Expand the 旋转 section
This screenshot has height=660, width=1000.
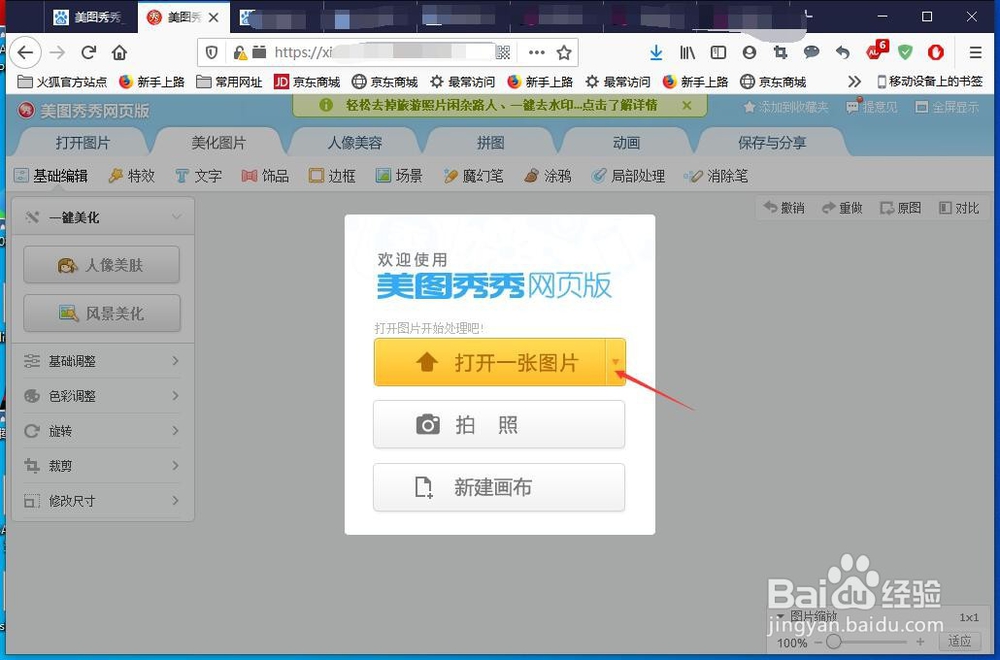coord(103,431)
